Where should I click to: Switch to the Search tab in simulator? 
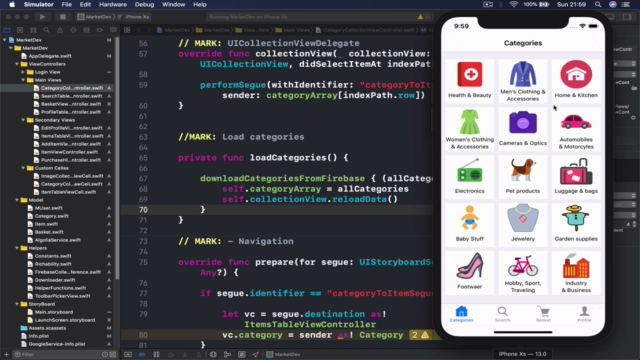click(x=502, y=314)
